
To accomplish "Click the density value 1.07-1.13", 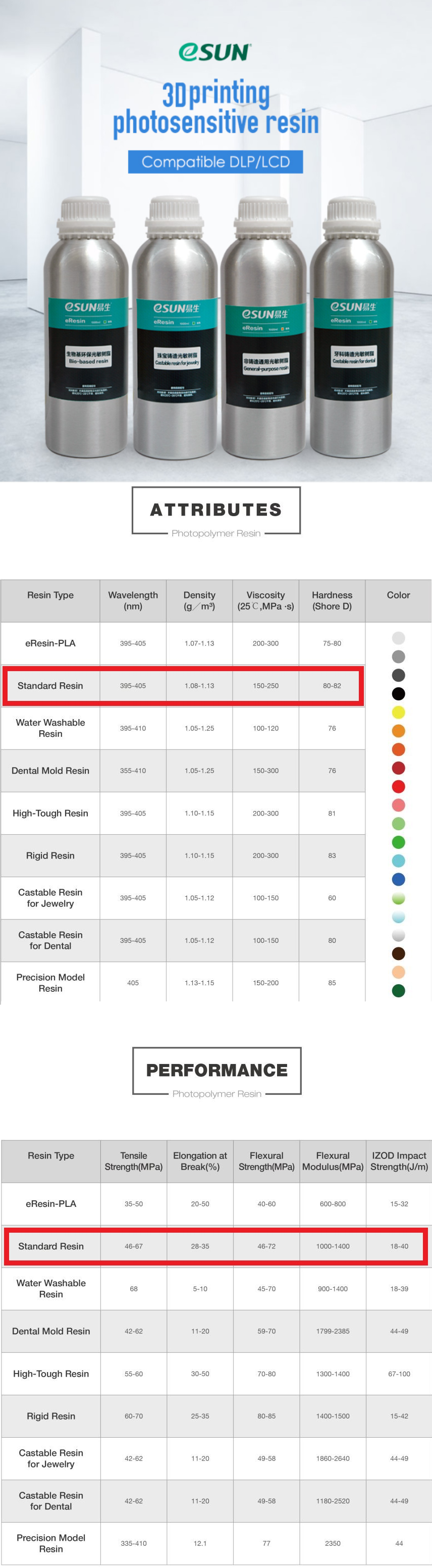I will [199, 643].
